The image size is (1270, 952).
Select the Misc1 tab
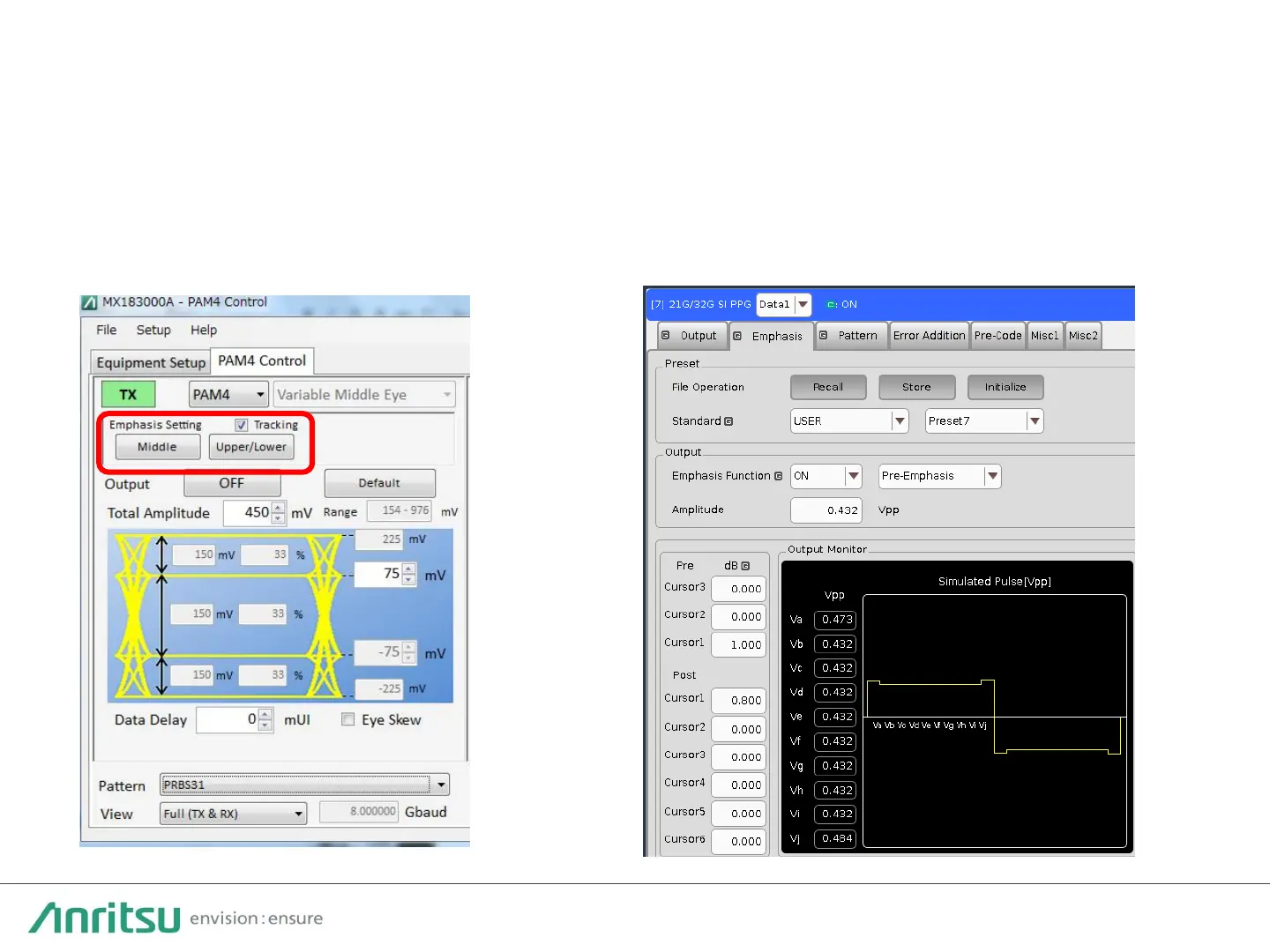coord(1045,336)
